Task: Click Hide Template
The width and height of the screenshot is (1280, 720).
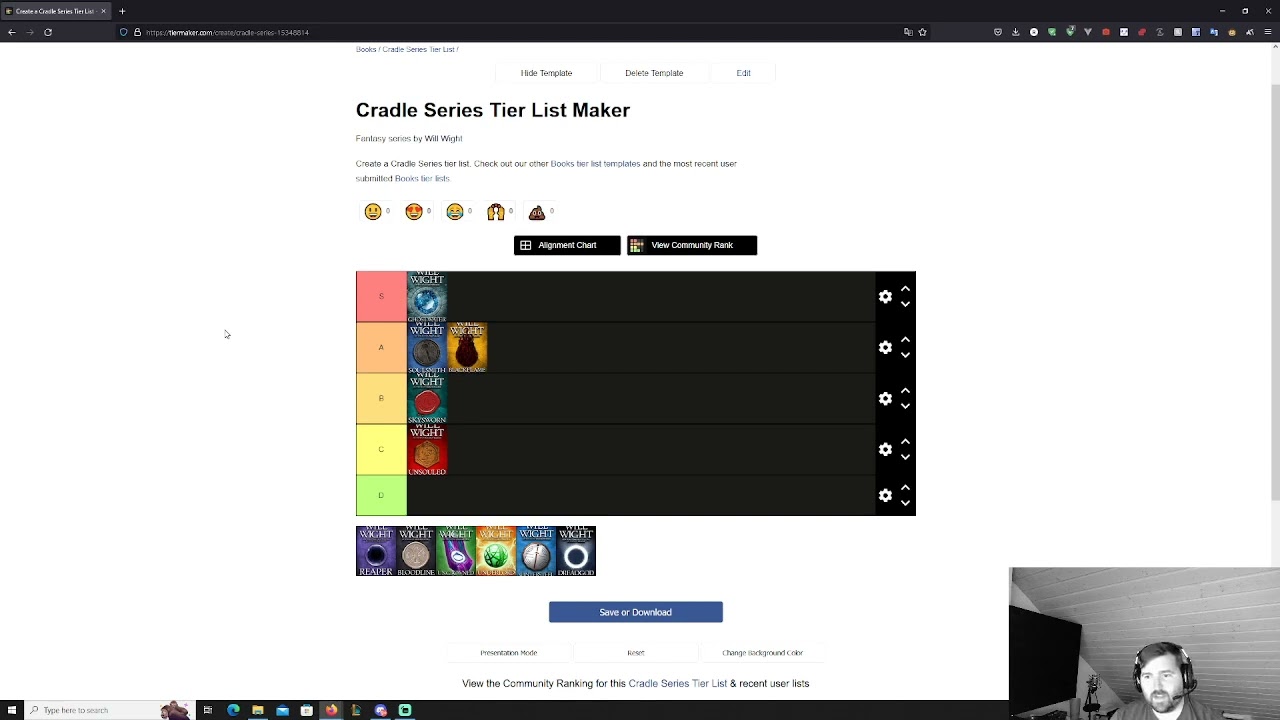Action: coord(546,73)
